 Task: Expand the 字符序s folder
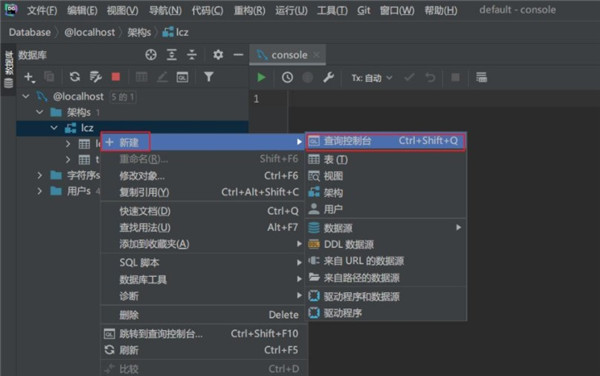click(x=39, y=176)
